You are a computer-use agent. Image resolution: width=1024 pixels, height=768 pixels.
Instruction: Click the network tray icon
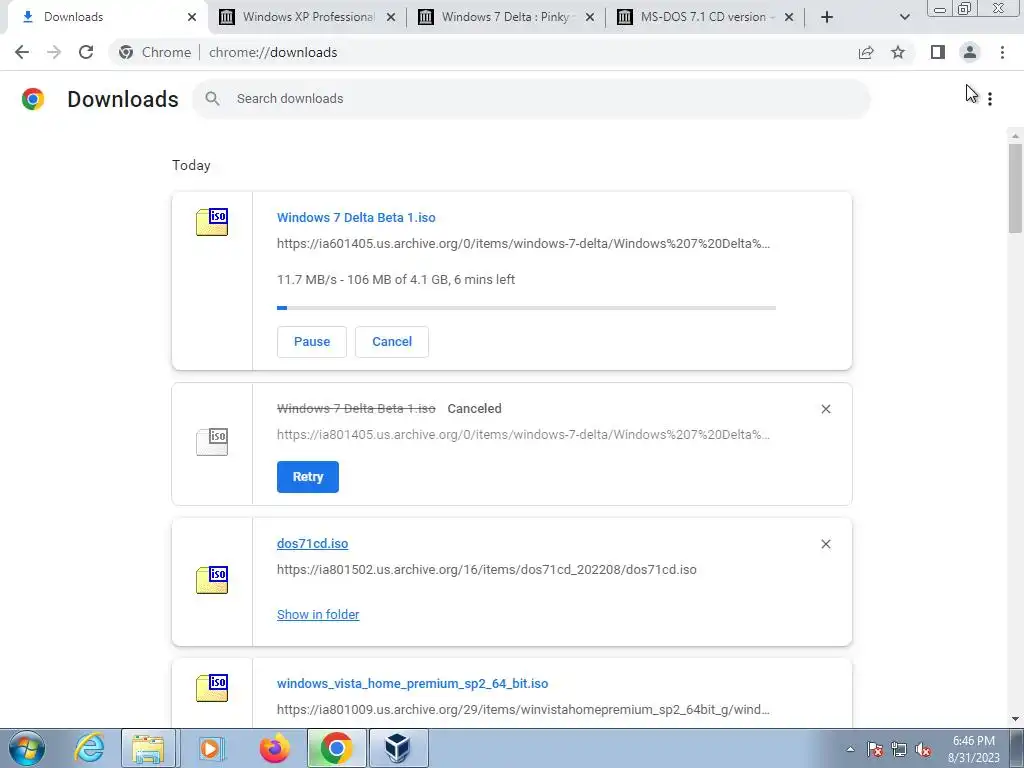tap(899, 749)
